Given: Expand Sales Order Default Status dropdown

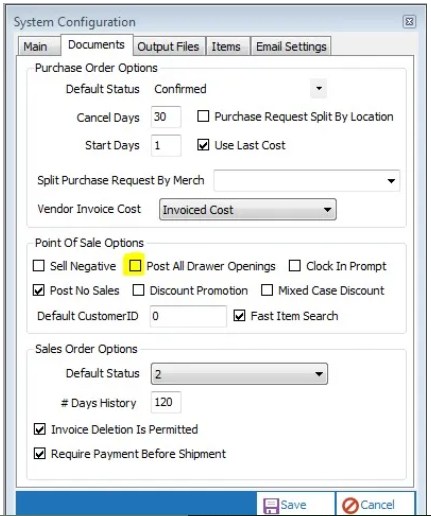Looking at the screenshot, I should click(x=239, y=374).
